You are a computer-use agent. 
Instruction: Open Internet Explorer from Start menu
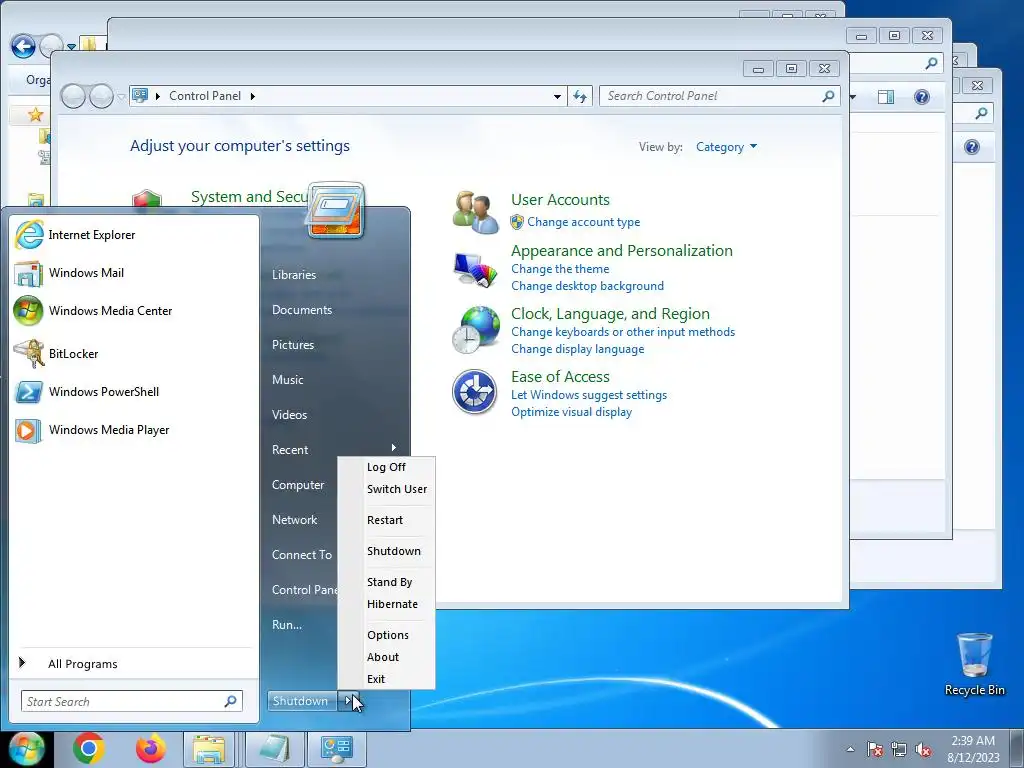pos(74,234)
